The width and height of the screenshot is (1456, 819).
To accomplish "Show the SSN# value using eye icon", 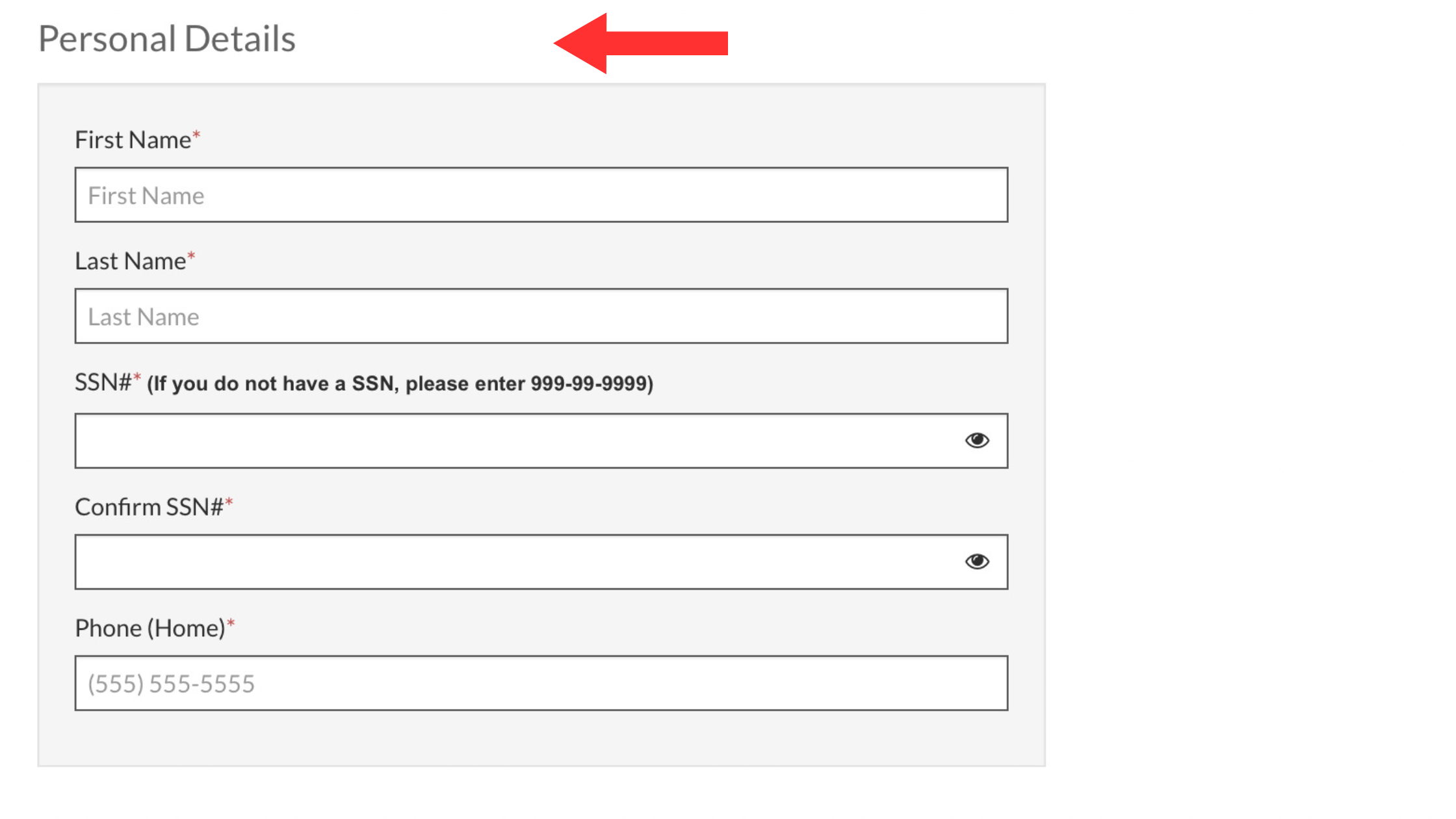I will click(977, 441).
